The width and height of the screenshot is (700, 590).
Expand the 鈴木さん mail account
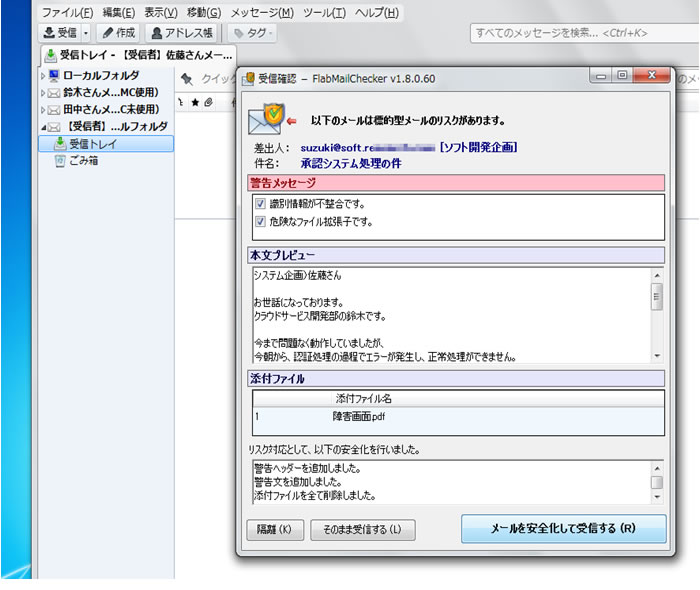(x=42, y=93)
